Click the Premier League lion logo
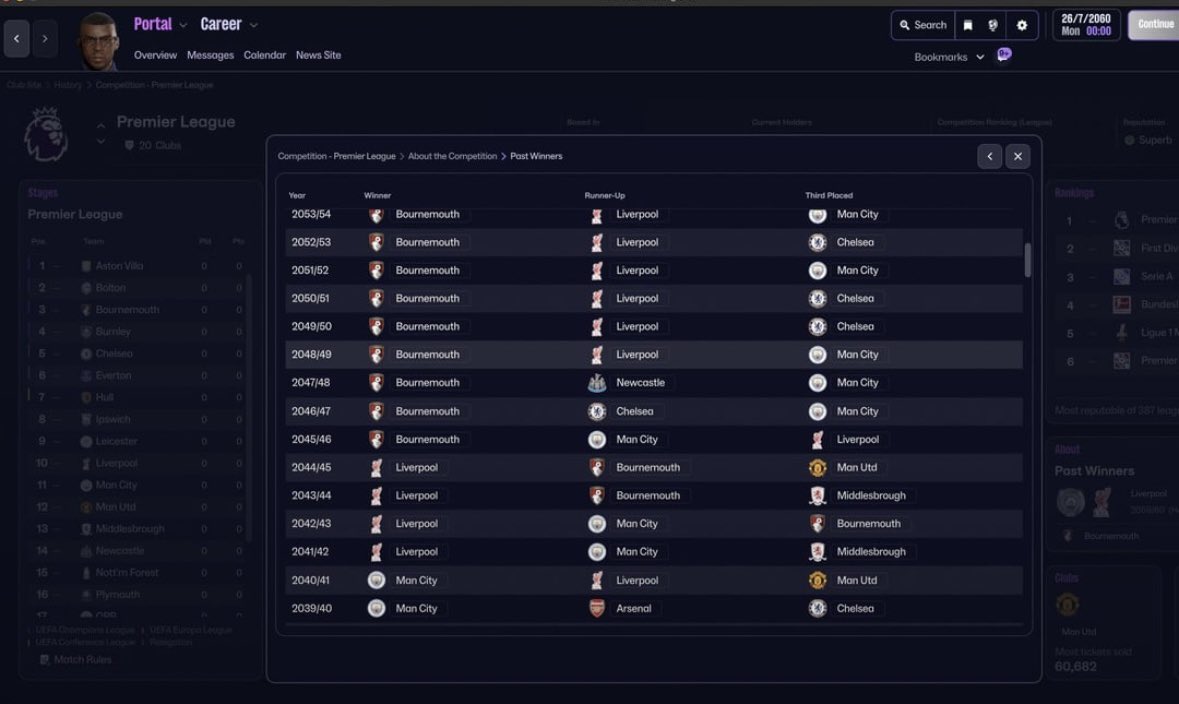 (46, 134)
